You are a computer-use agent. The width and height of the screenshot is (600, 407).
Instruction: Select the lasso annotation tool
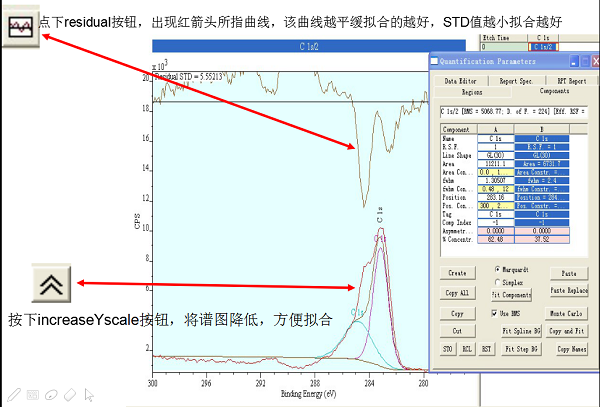tap(50, 394)
